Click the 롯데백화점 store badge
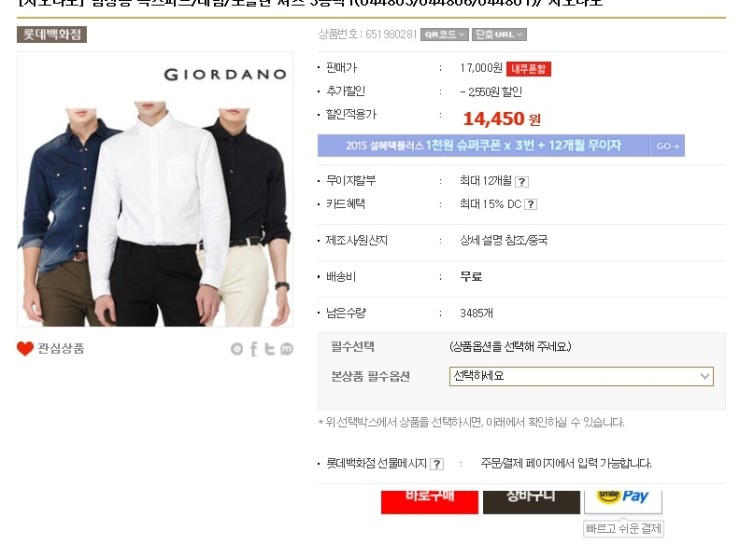Screen dimensions: 740x558 pos(52,34)
